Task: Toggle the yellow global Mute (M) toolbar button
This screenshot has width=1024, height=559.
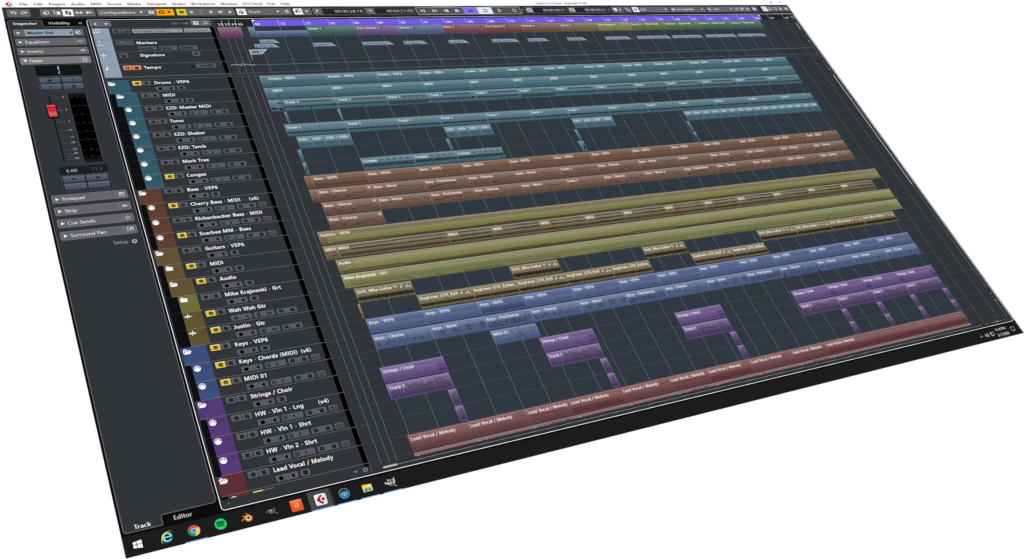Action: (x=181, y=12)
